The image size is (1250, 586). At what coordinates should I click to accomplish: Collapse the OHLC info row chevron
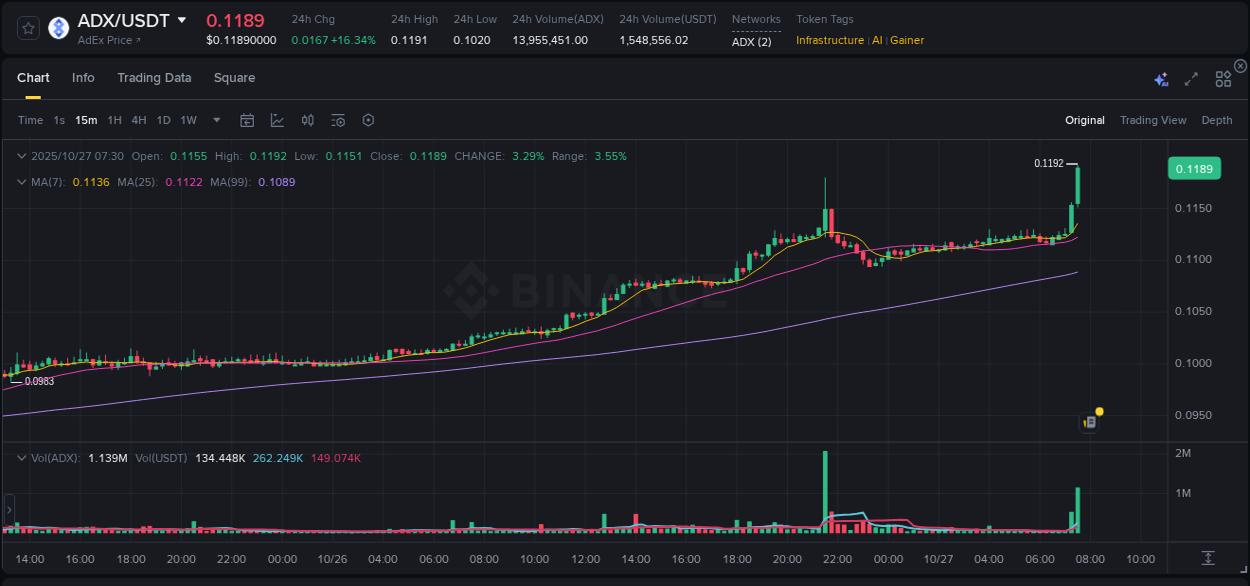(22, 156)
